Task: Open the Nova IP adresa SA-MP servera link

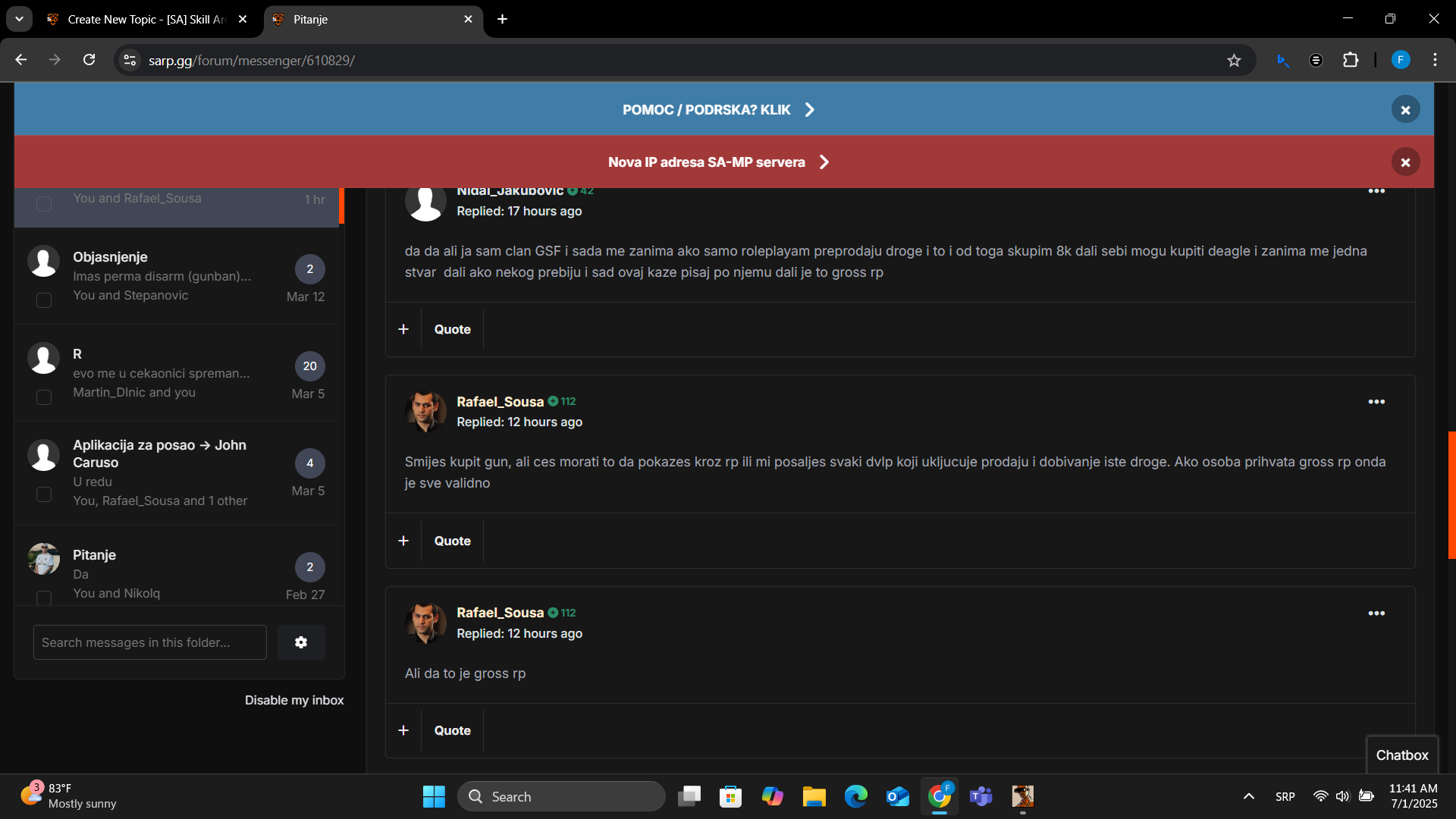Action: [x=719, y=162]
